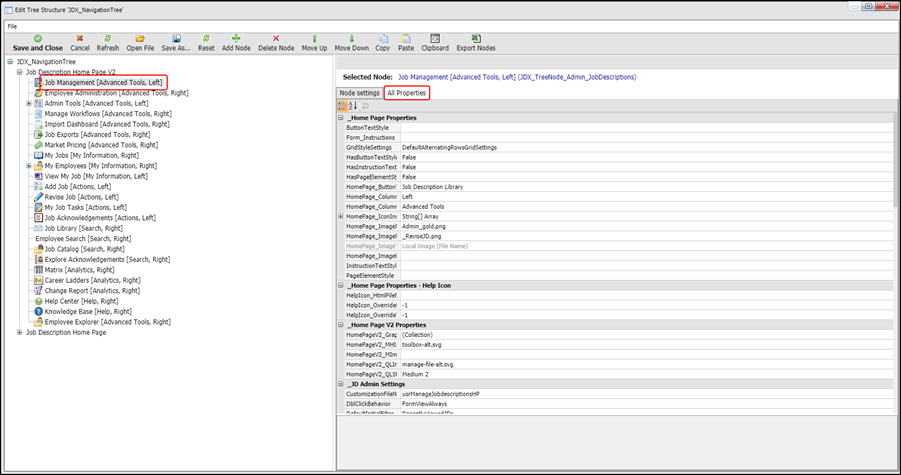
Task: Expand the My Employees tree node
Action: pyautogui.click(x=29, y=166)
